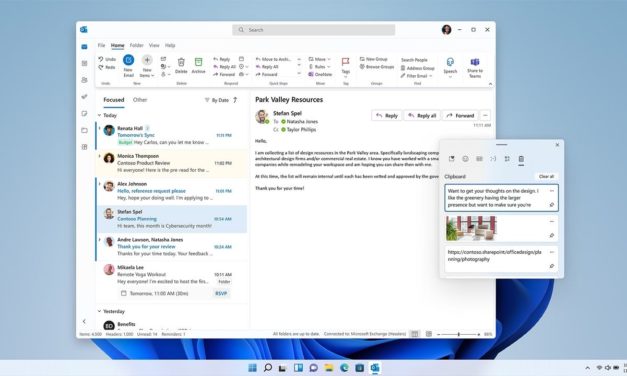Open Search from the taskbar
The height and width of the screenshot is (376, 627).
268,368
